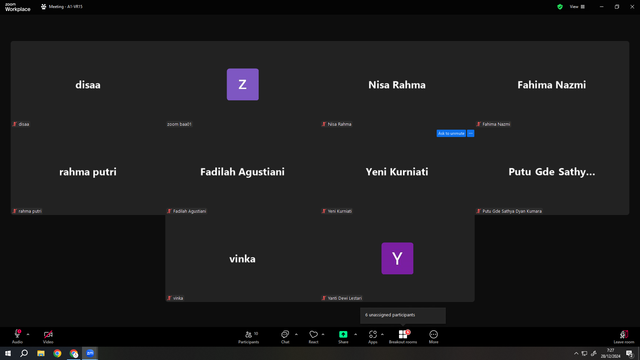Select vinka video tile
This screenshot has height=360, width=640.
[x=242, y=258]
